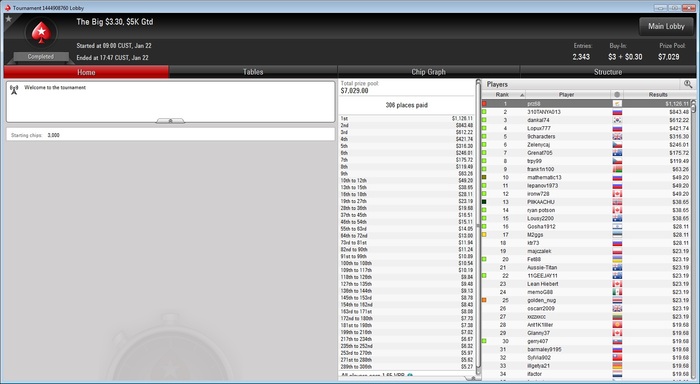Image resolution: width=700 pixels, height=384 pixels.
Task: Open the Structure tab
Action: (608, 72)
